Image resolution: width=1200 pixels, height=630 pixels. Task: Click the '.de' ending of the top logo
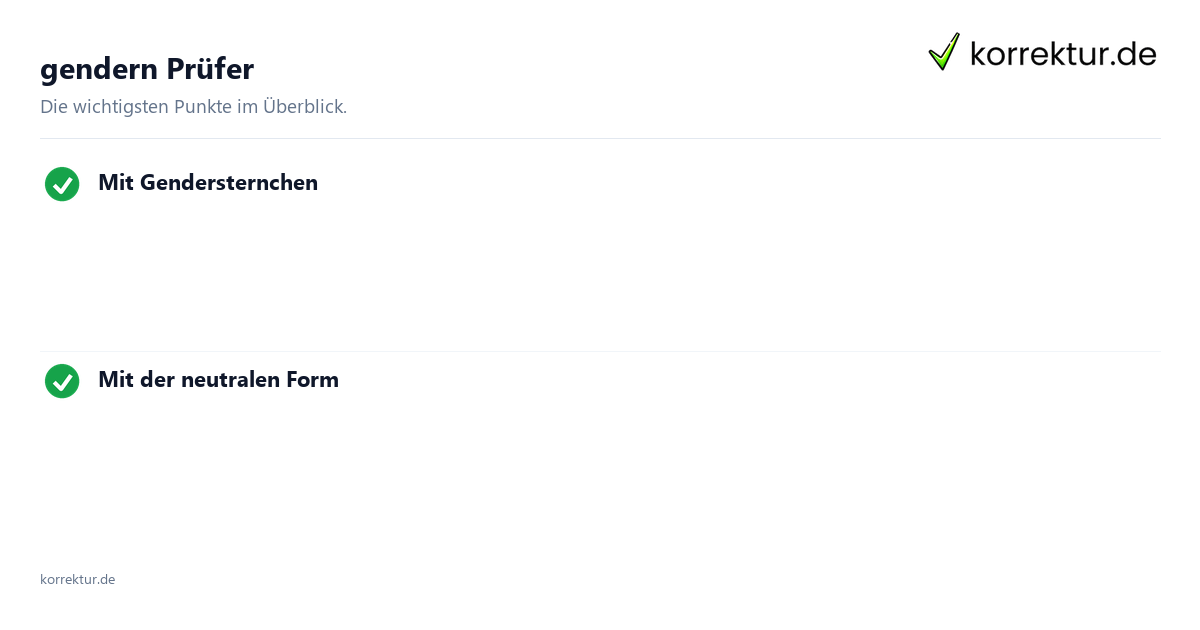1131,53
